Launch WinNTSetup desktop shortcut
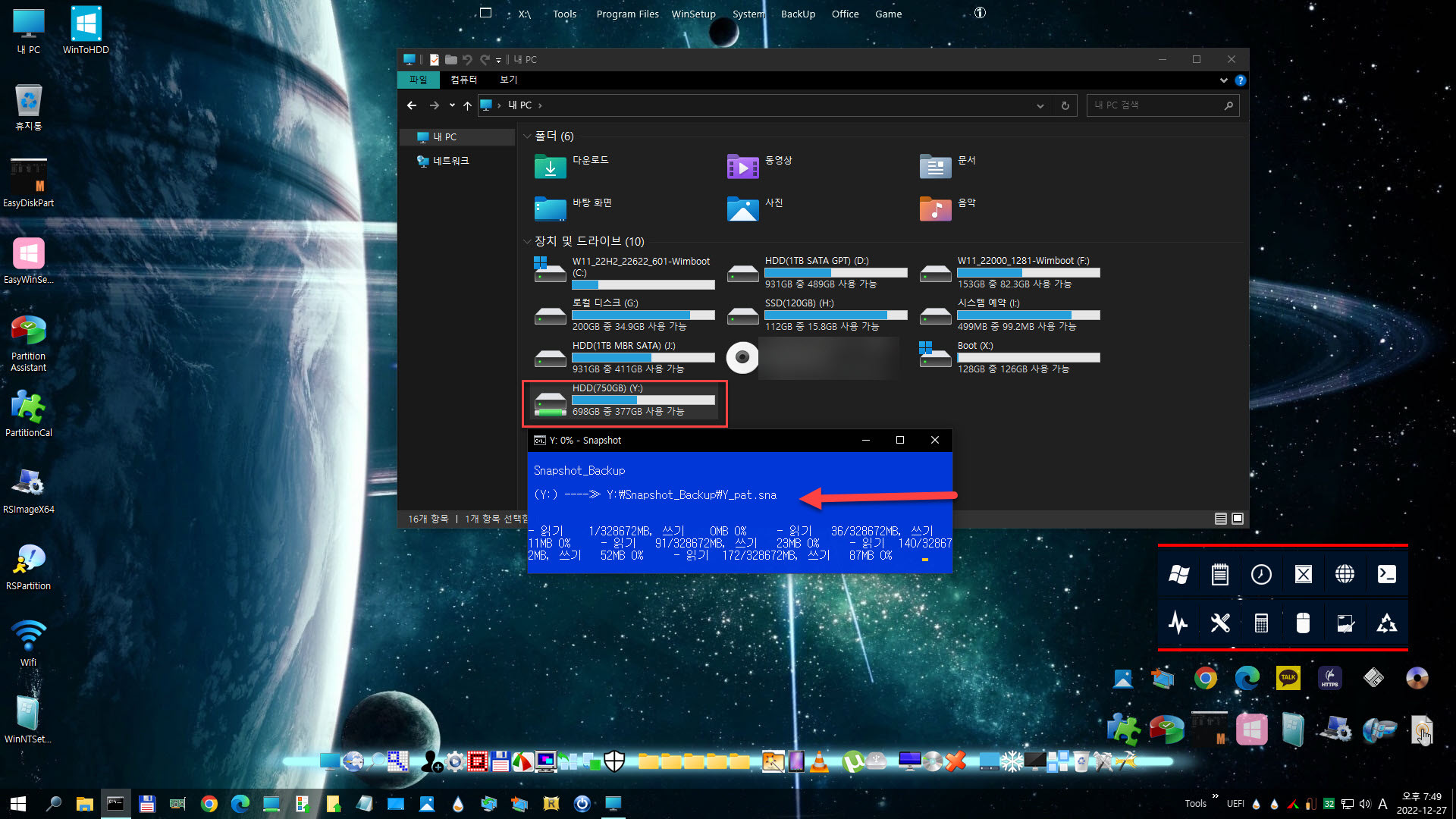Viewport: 1456px width, 819px height. 29,719
